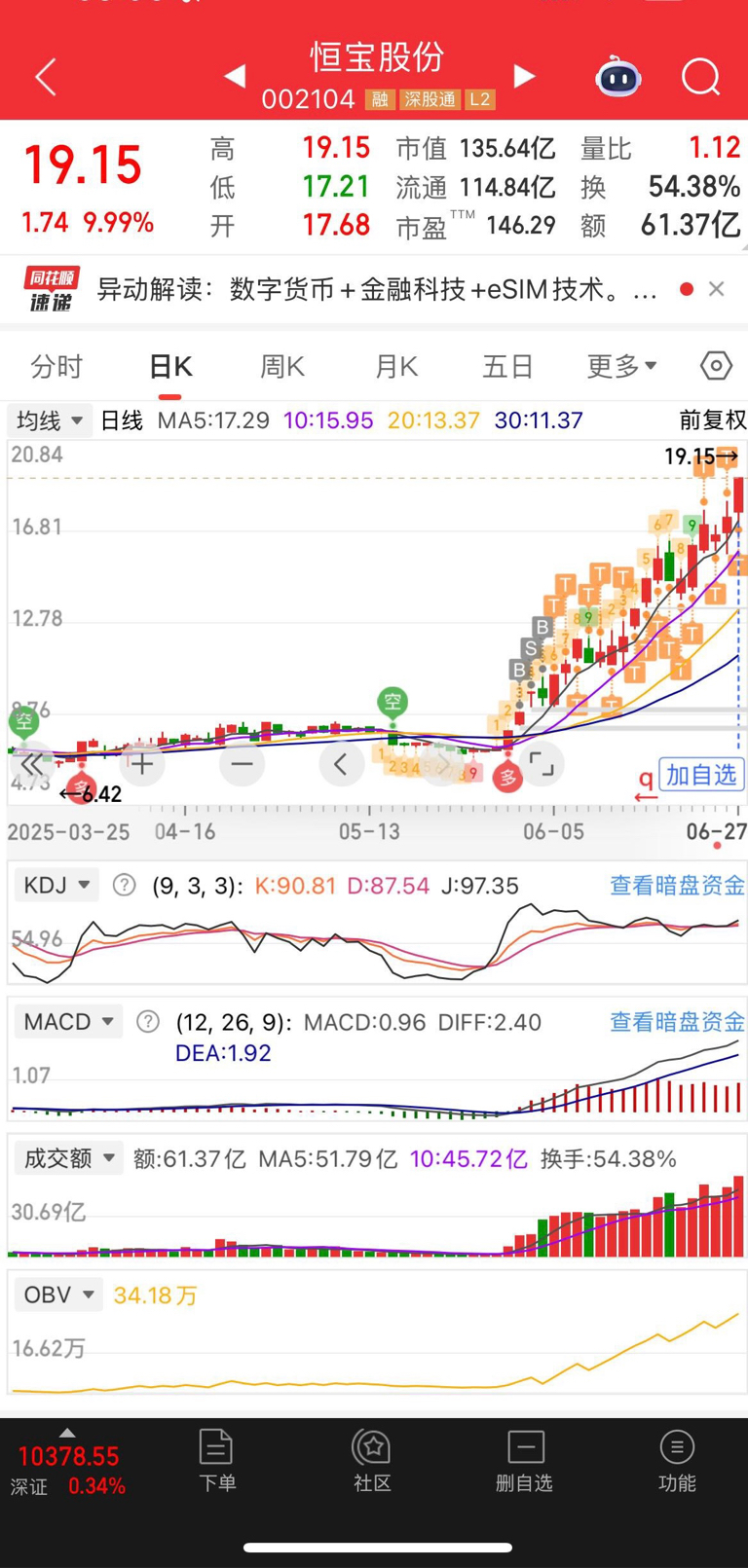Open the search magnifier icon

click(x=700, y=76)
